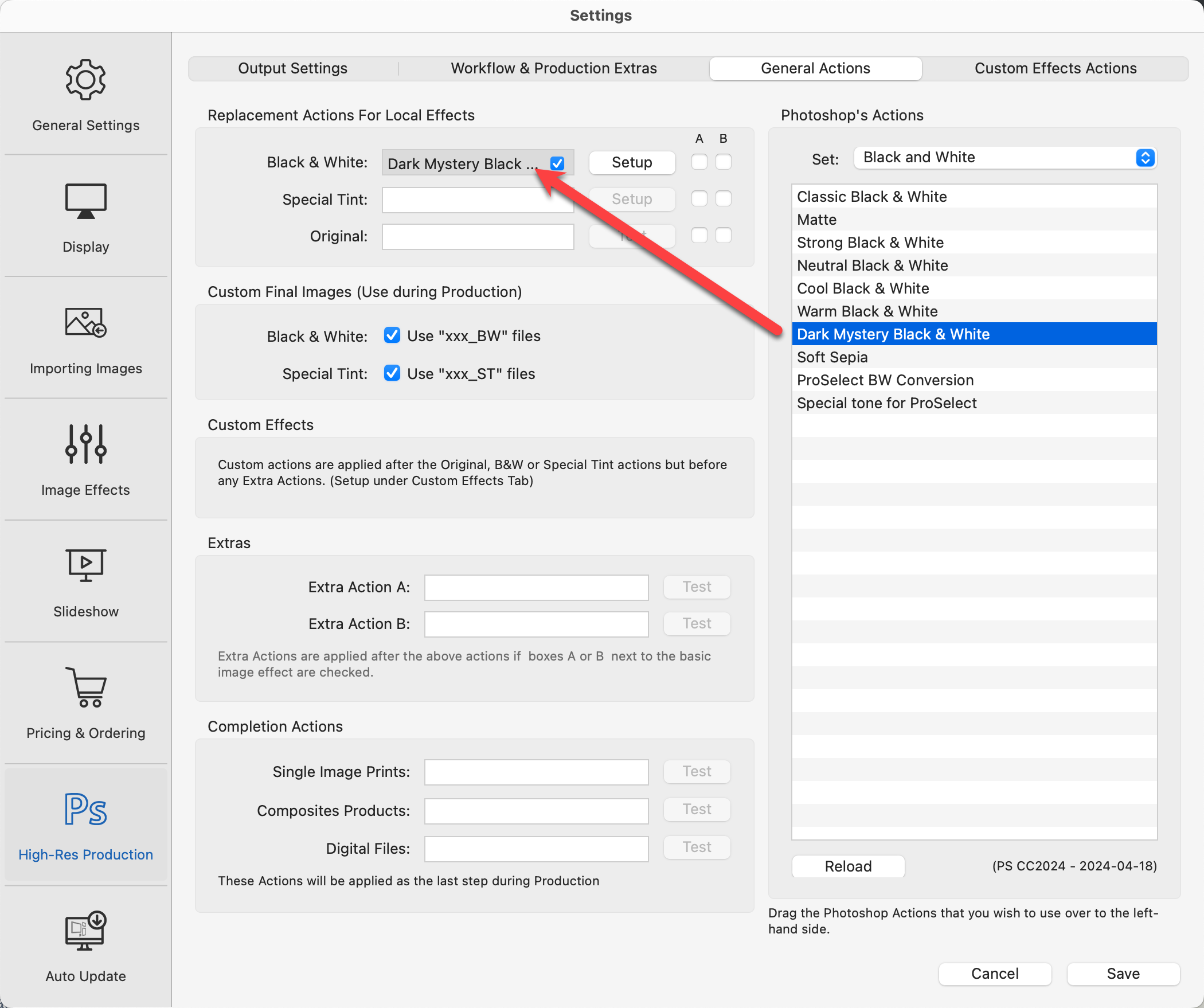Select the Display monitor icon
The image size is (1204, 1008).
pyautogui.click(x=85, y=201)
